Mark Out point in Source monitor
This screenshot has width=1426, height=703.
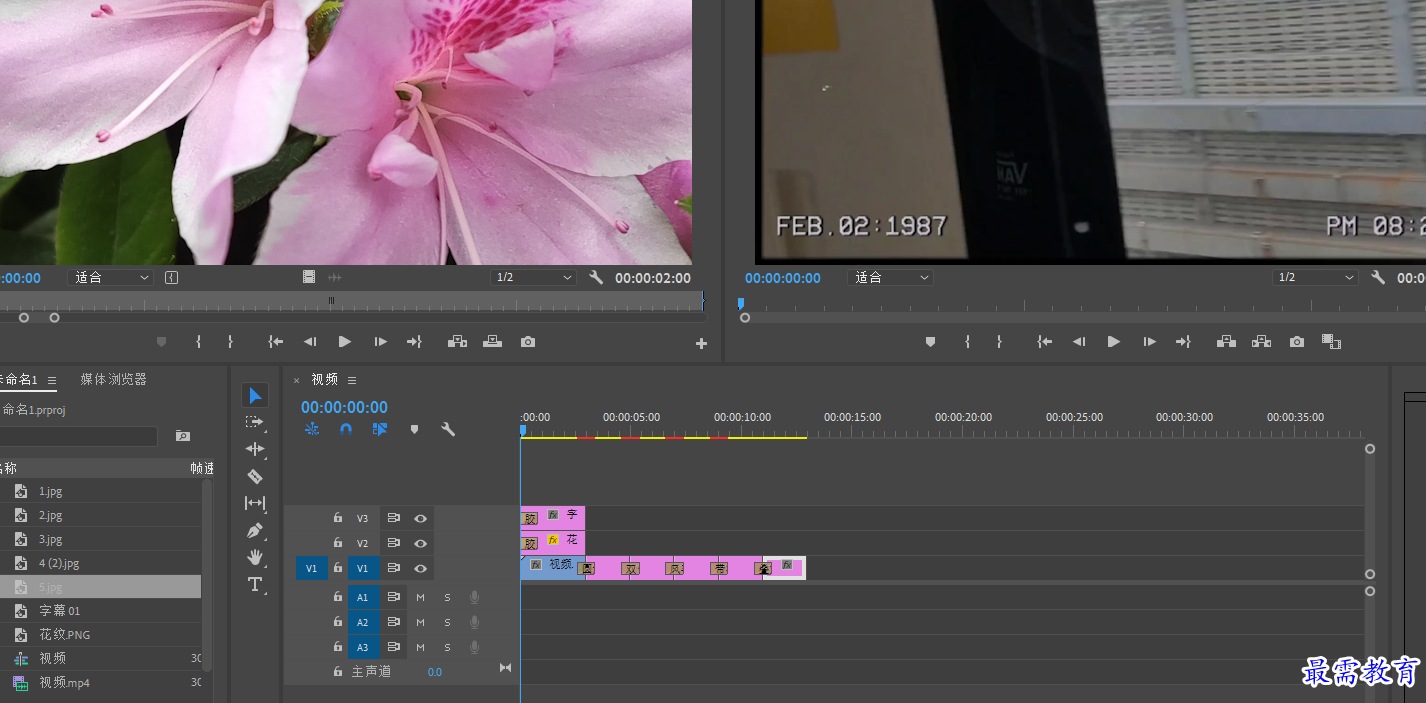(230, 342)
